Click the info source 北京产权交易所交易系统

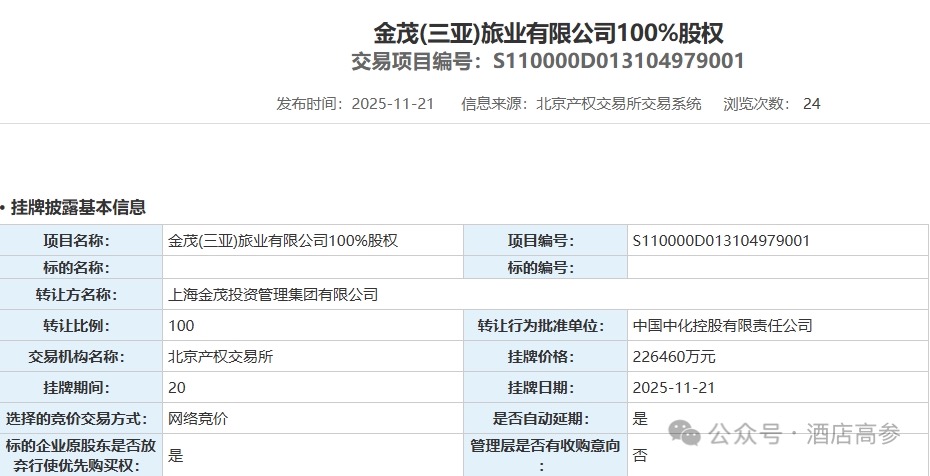click(x=619, y=104)
